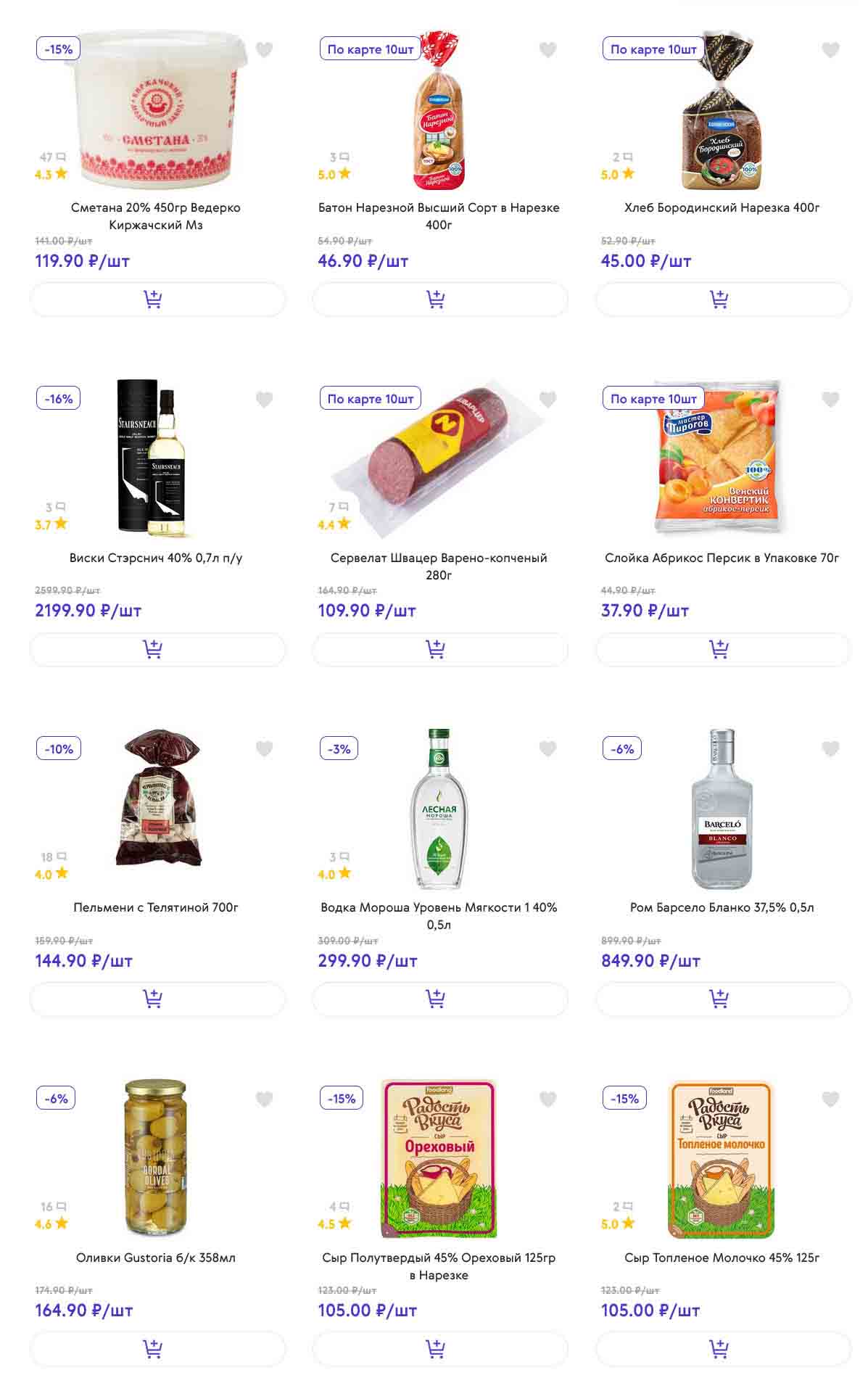The height and width of the screenshot is (1391, 868).
Task: View the Виски Стэрснич bottle image
Action: 155,458
